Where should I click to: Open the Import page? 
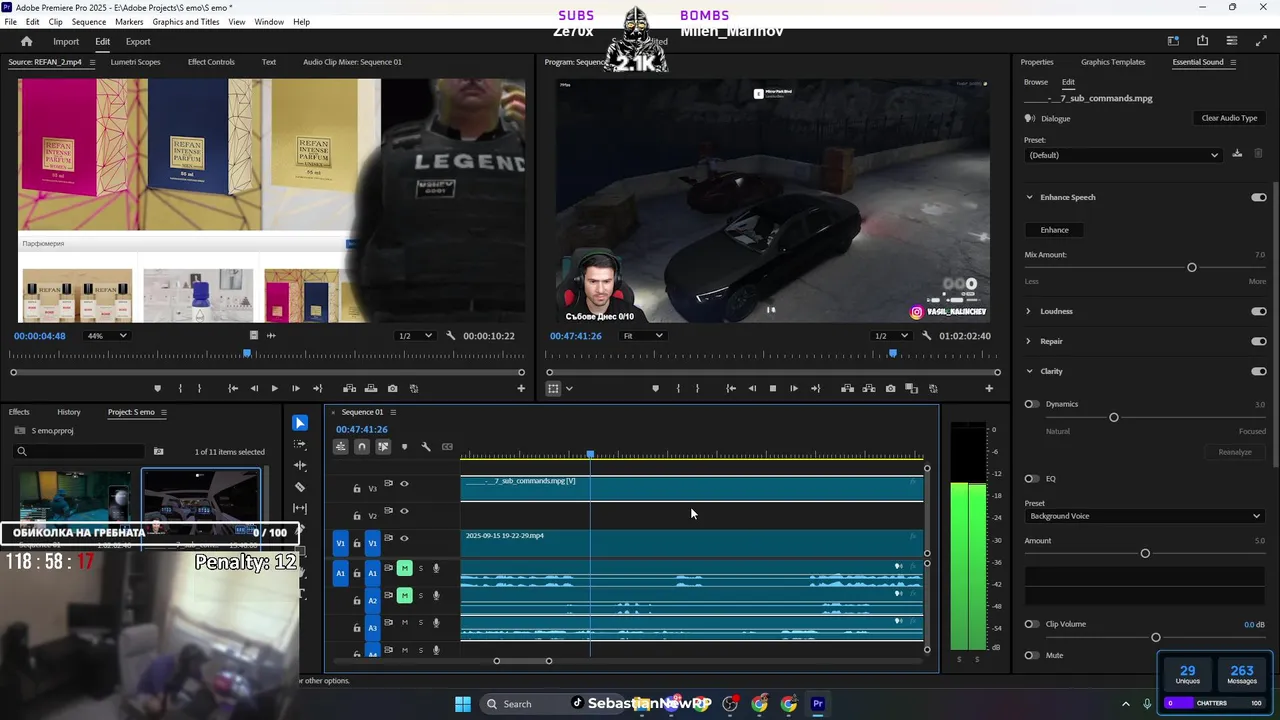pos(66,41)
